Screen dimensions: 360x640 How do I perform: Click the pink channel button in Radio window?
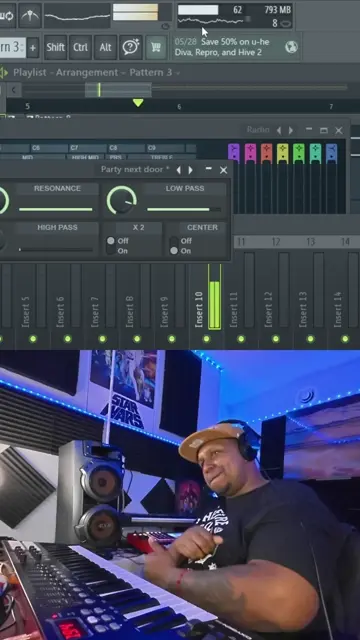tap(250, 153)
